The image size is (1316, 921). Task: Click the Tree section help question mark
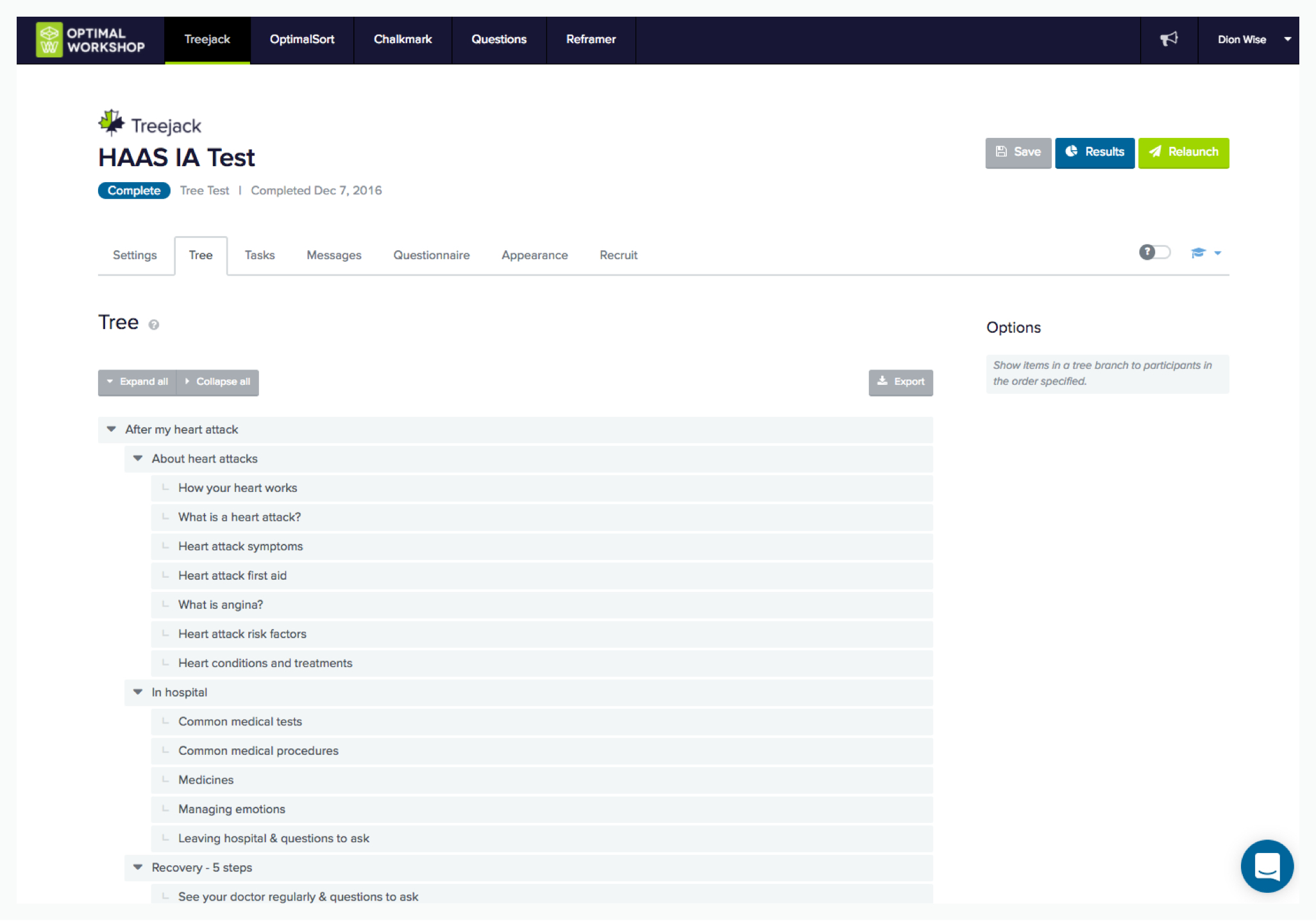[153, 325]
